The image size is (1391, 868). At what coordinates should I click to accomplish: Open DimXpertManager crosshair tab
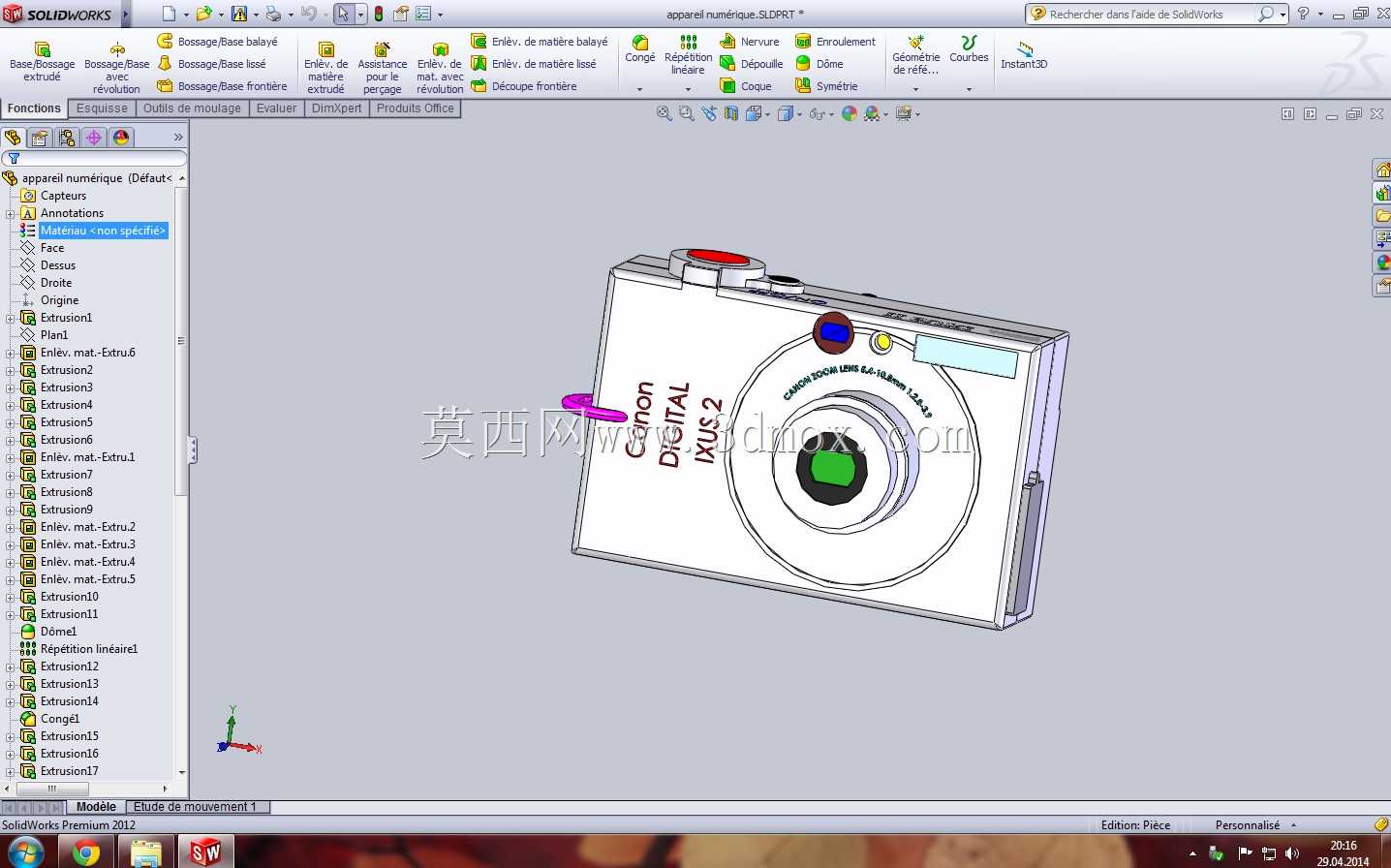point(94,138)
